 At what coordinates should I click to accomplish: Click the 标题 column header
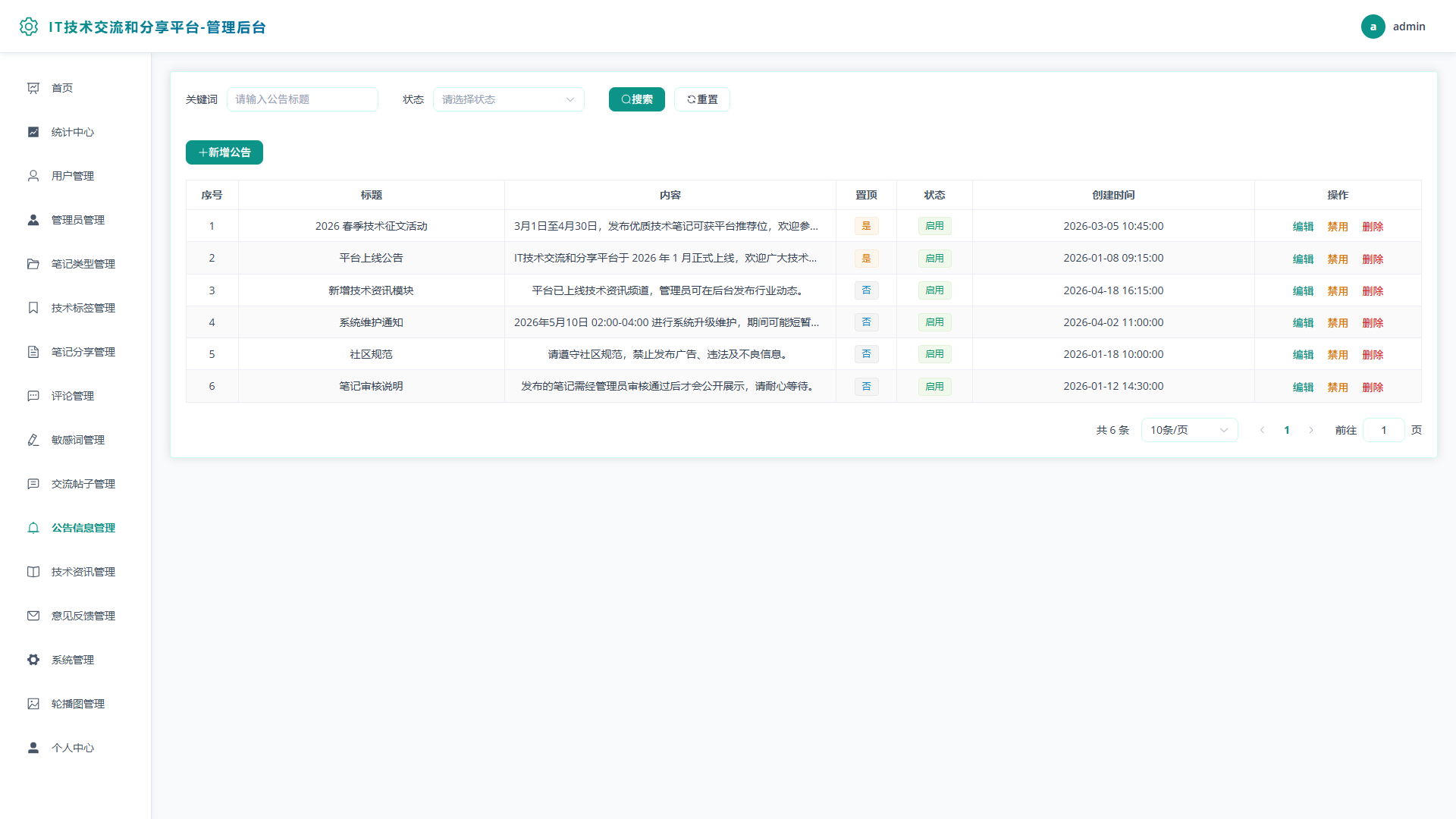tap(372, 195)
